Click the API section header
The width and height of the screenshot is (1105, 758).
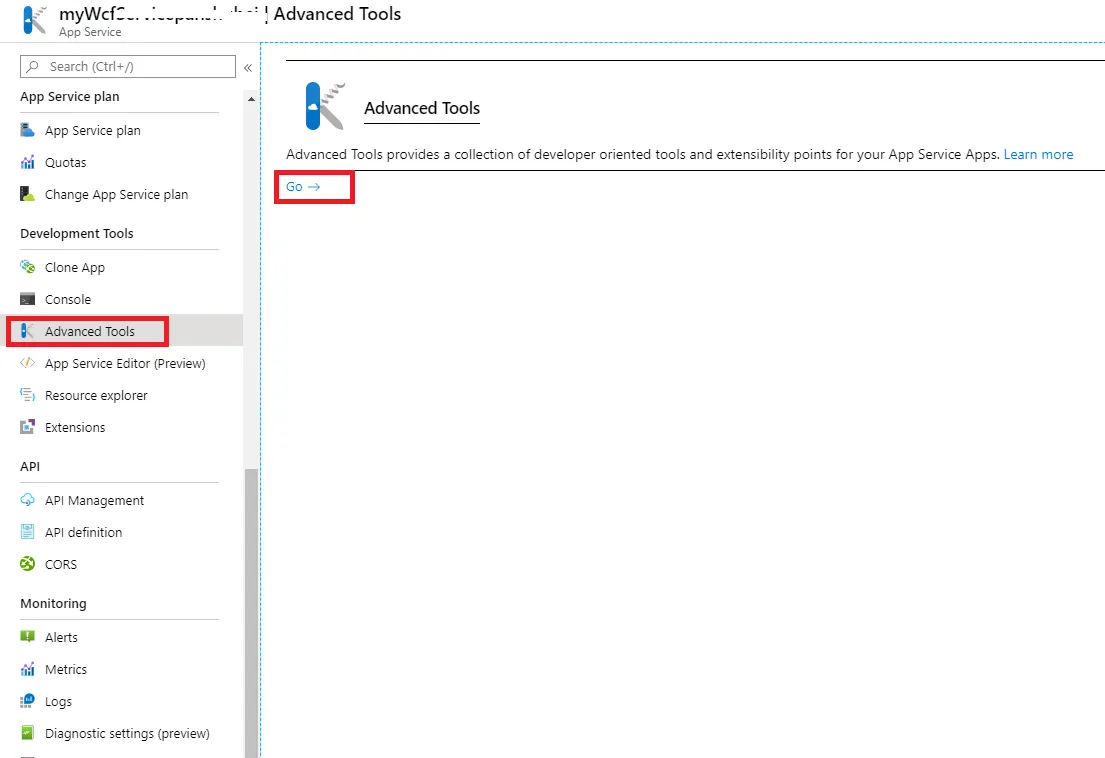30,466
